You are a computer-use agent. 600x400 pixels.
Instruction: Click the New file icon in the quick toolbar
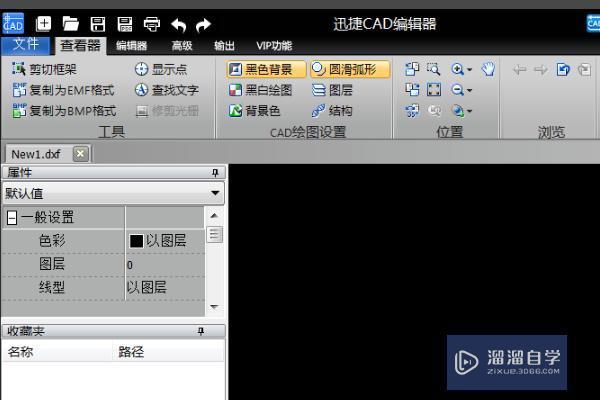pyautogui.click(x=43, y=24)
